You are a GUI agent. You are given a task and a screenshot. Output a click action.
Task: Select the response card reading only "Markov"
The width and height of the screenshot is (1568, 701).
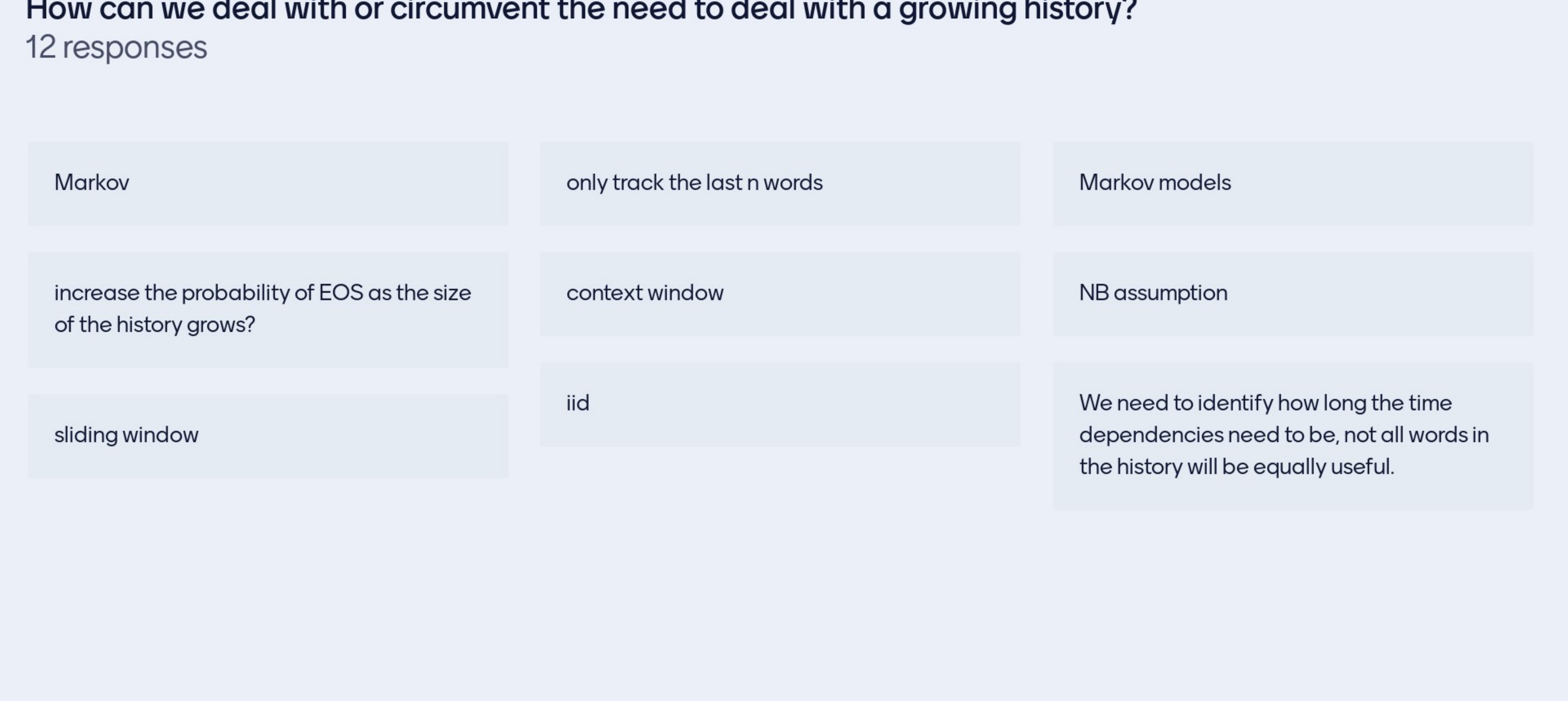point(268,183)
